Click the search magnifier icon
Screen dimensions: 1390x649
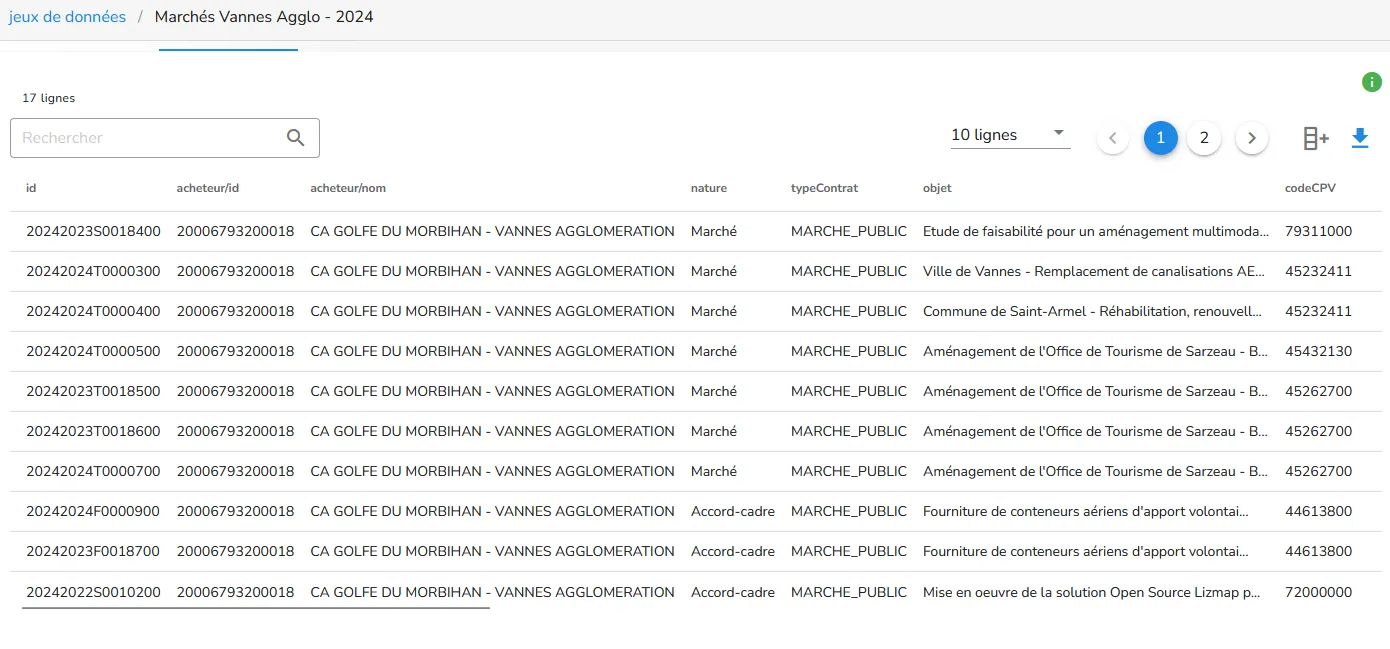pos(295,138)
